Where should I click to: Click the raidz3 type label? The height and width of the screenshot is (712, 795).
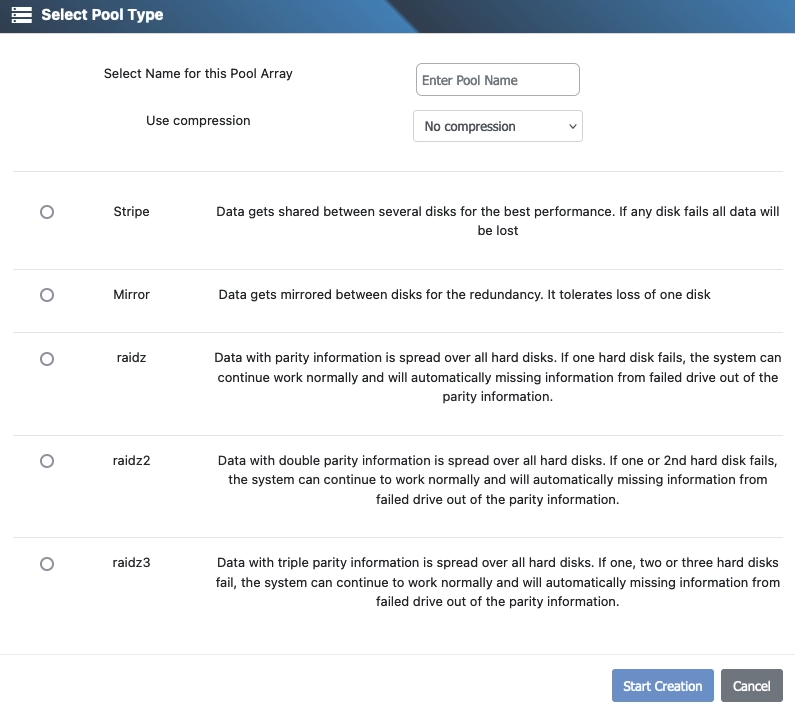[x=131, y=563]
